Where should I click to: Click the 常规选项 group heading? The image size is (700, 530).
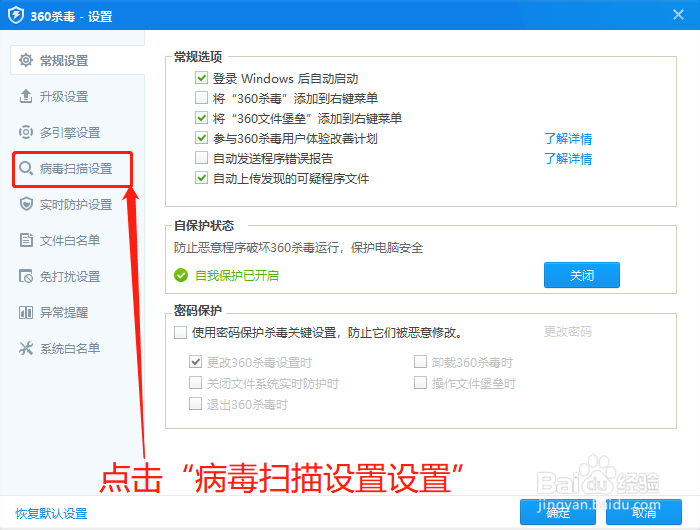(x=198, y=57)
